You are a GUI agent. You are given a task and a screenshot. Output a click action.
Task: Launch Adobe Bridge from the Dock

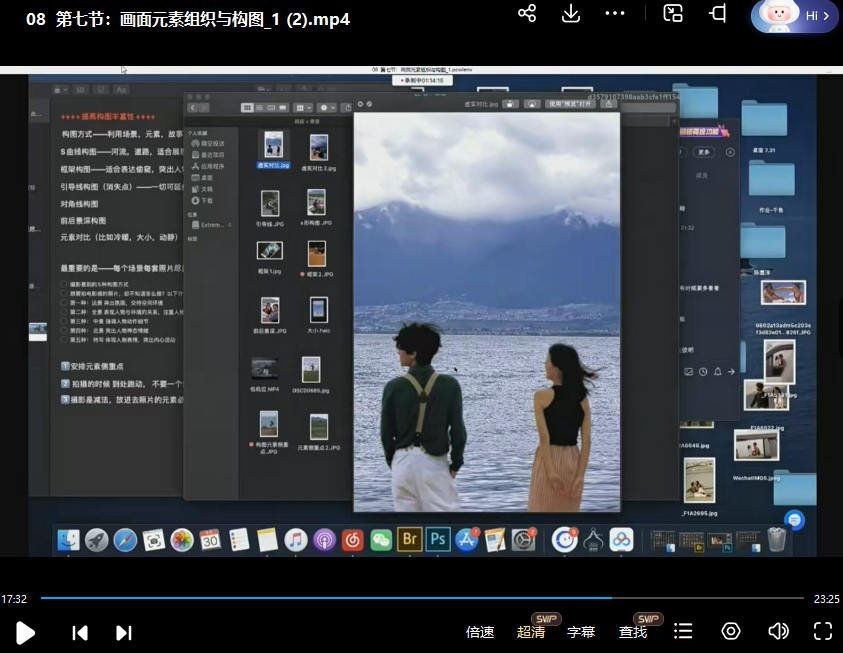coord(409,540)
